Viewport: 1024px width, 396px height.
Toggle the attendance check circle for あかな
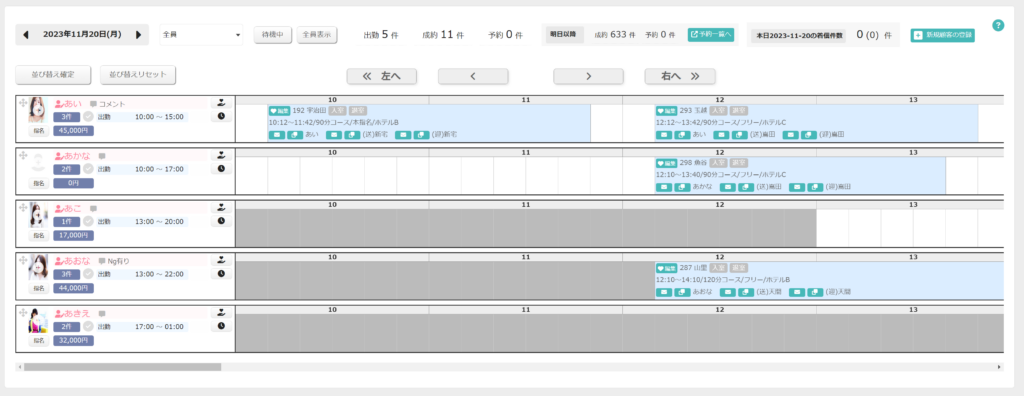[x=88, y=169]
